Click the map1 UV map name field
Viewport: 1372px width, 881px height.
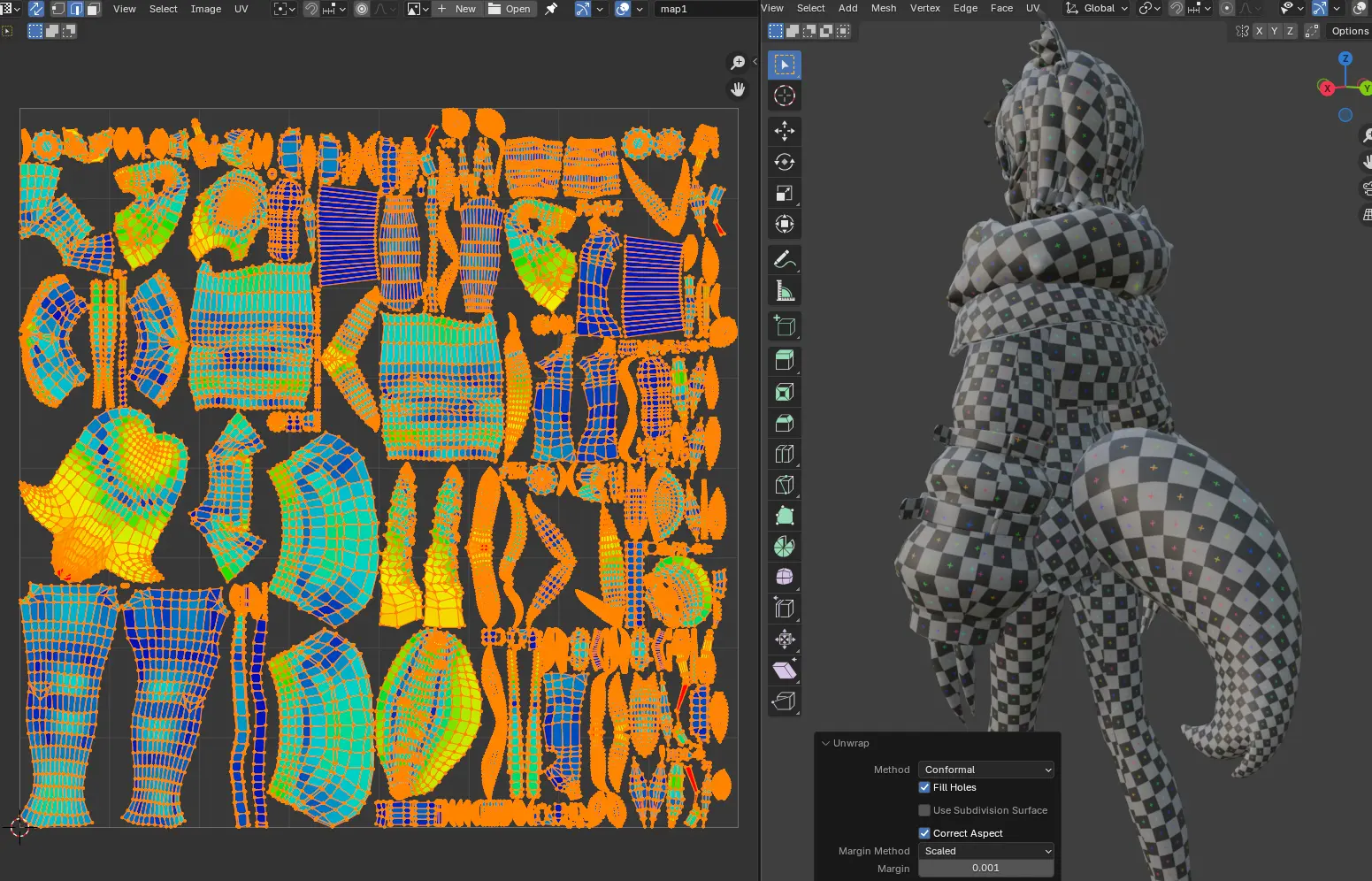point(706,9)
